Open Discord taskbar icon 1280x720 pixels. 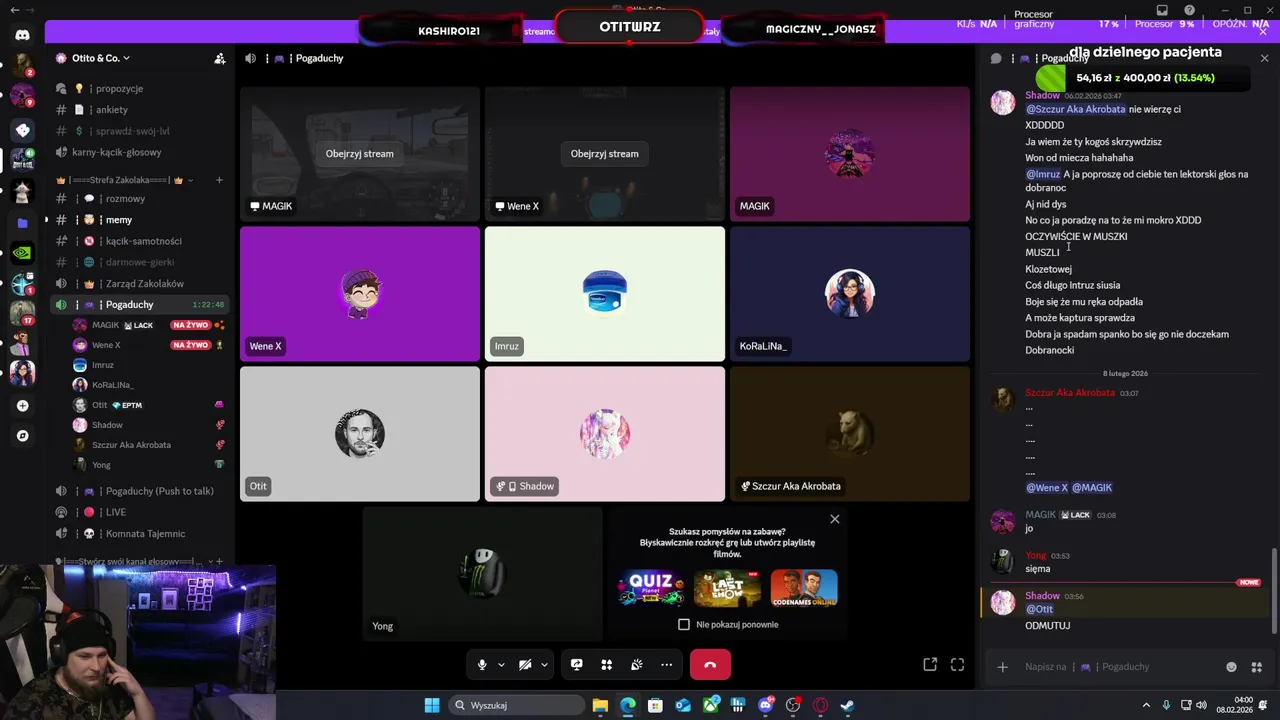(x=766, y=705)
